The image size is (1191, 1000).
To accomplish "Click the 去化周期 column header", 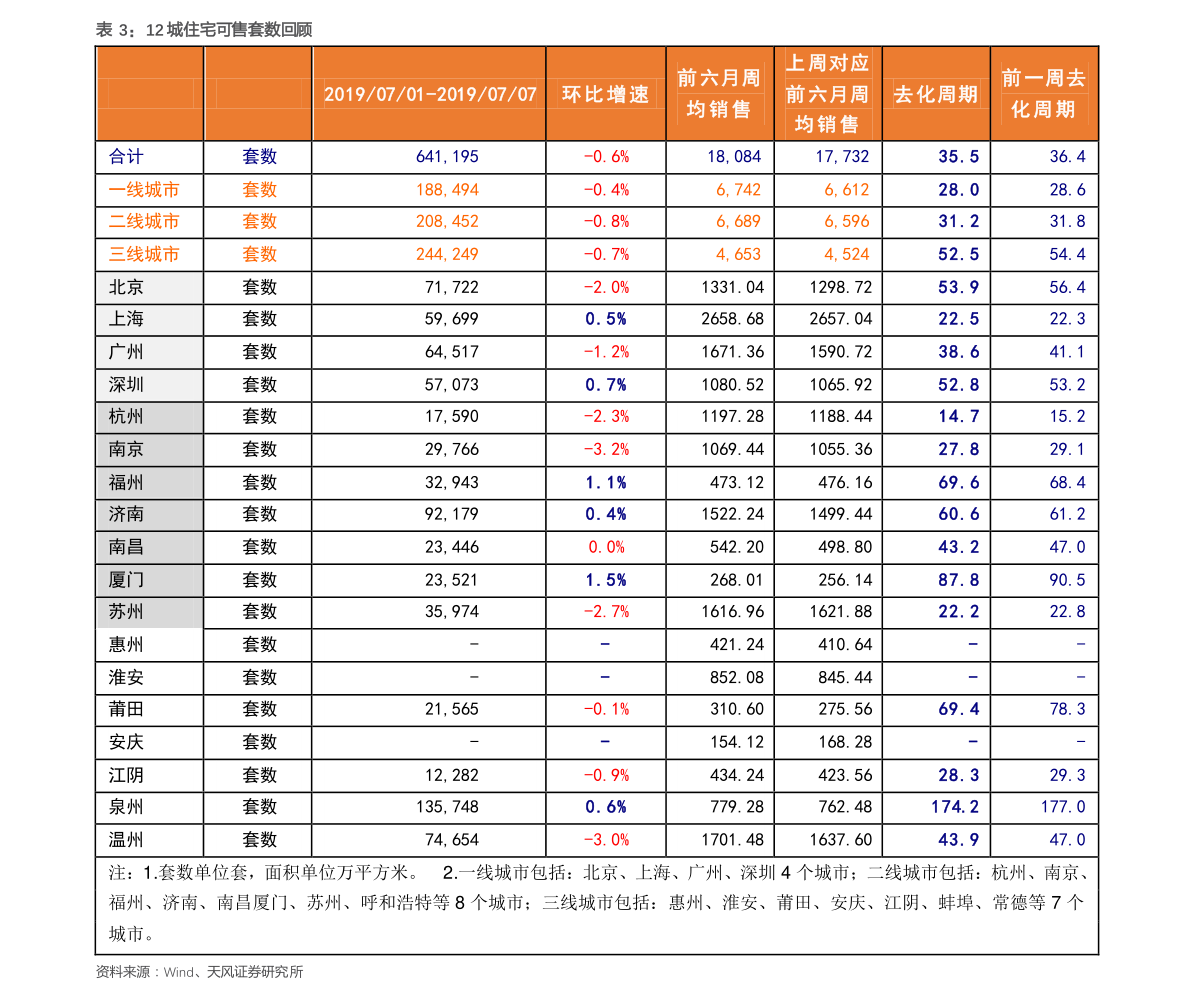I will (935, 94).
